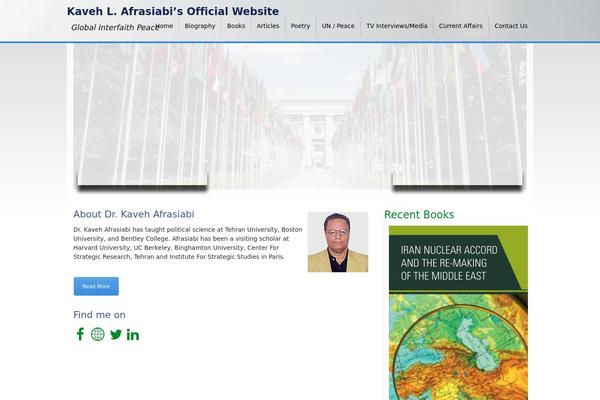Open the Facebook profile icon

click(x=80, y=334)
